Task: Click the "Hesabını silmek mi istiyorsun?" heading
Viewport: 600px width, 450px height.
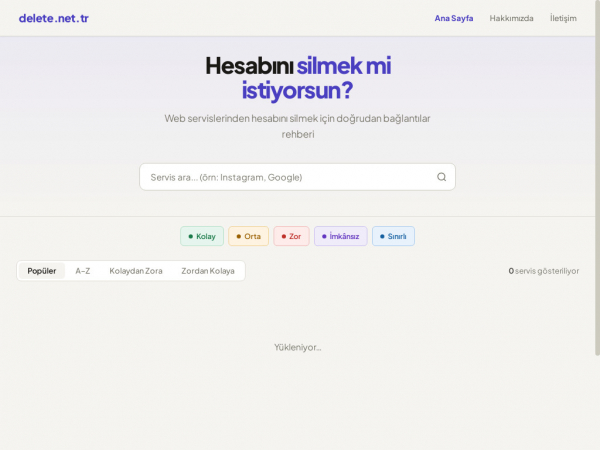Action: (298, 78)
